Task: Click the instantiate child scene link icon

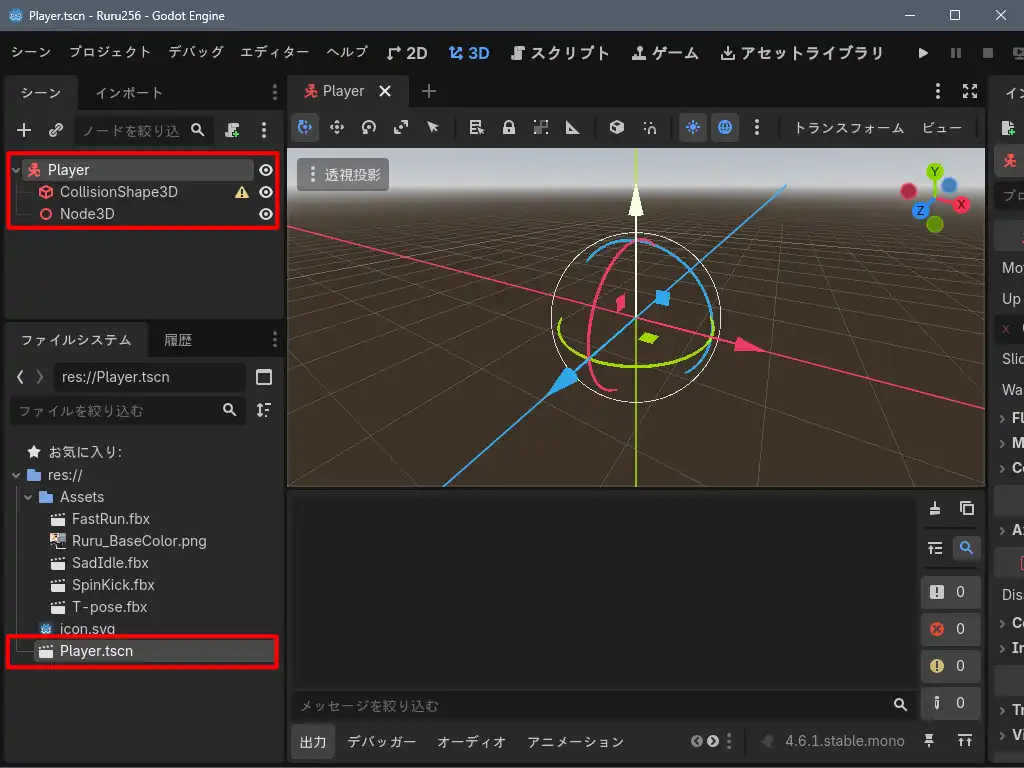Action: (x=56, y=130)
